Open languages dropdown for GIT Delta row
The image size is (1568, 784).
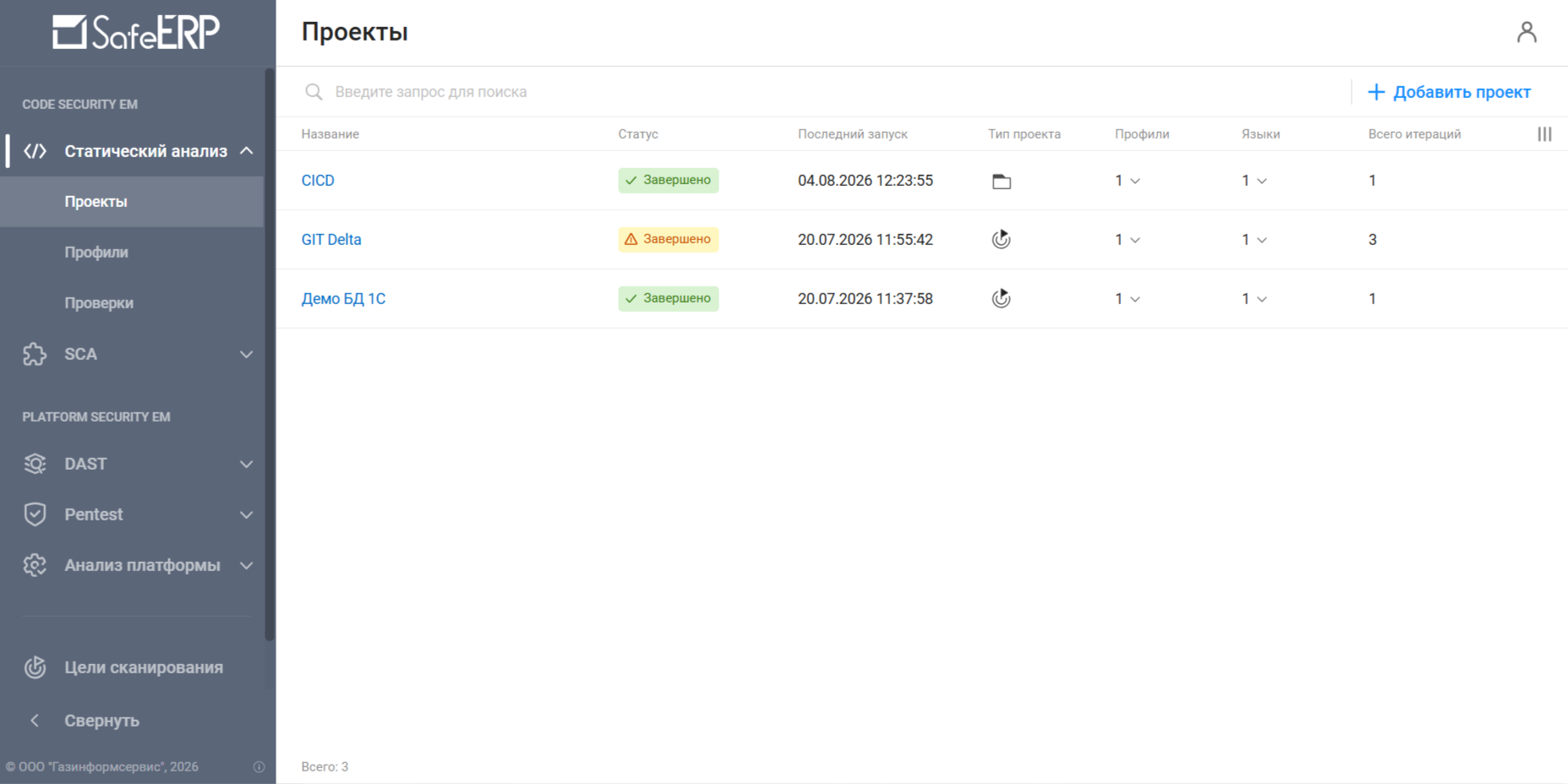(1254, 240)
